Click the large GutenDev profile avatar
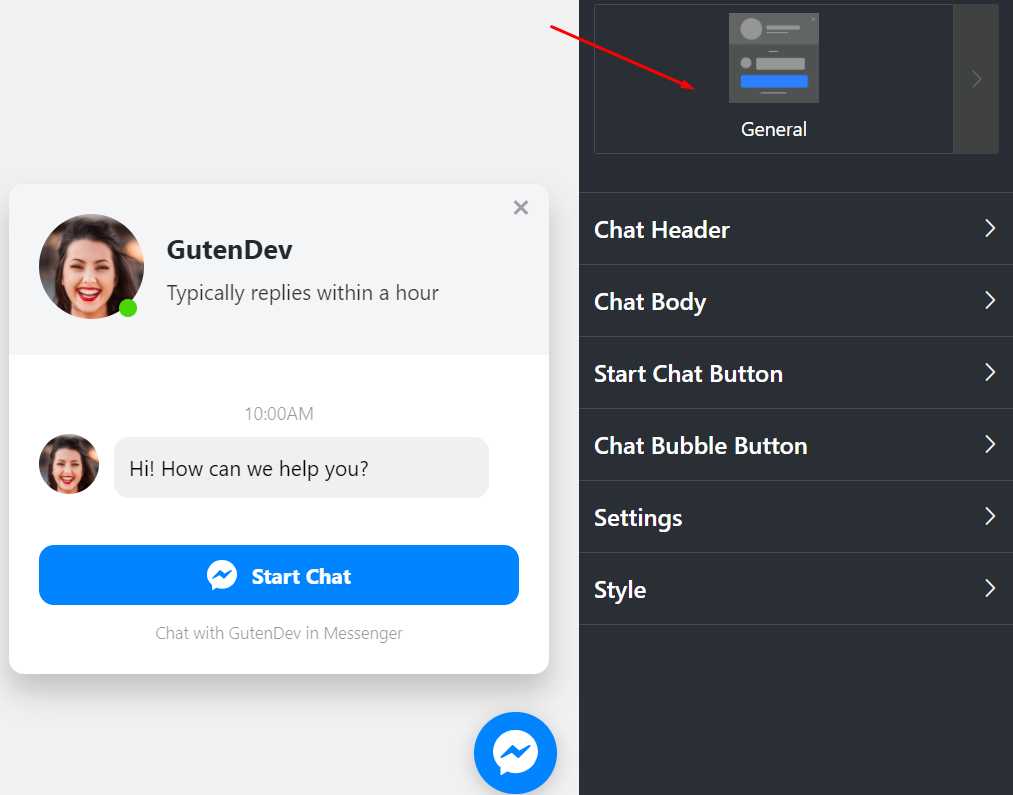Image resolution: width=1013 pixels, height=795 pixels. click(91, 266)
